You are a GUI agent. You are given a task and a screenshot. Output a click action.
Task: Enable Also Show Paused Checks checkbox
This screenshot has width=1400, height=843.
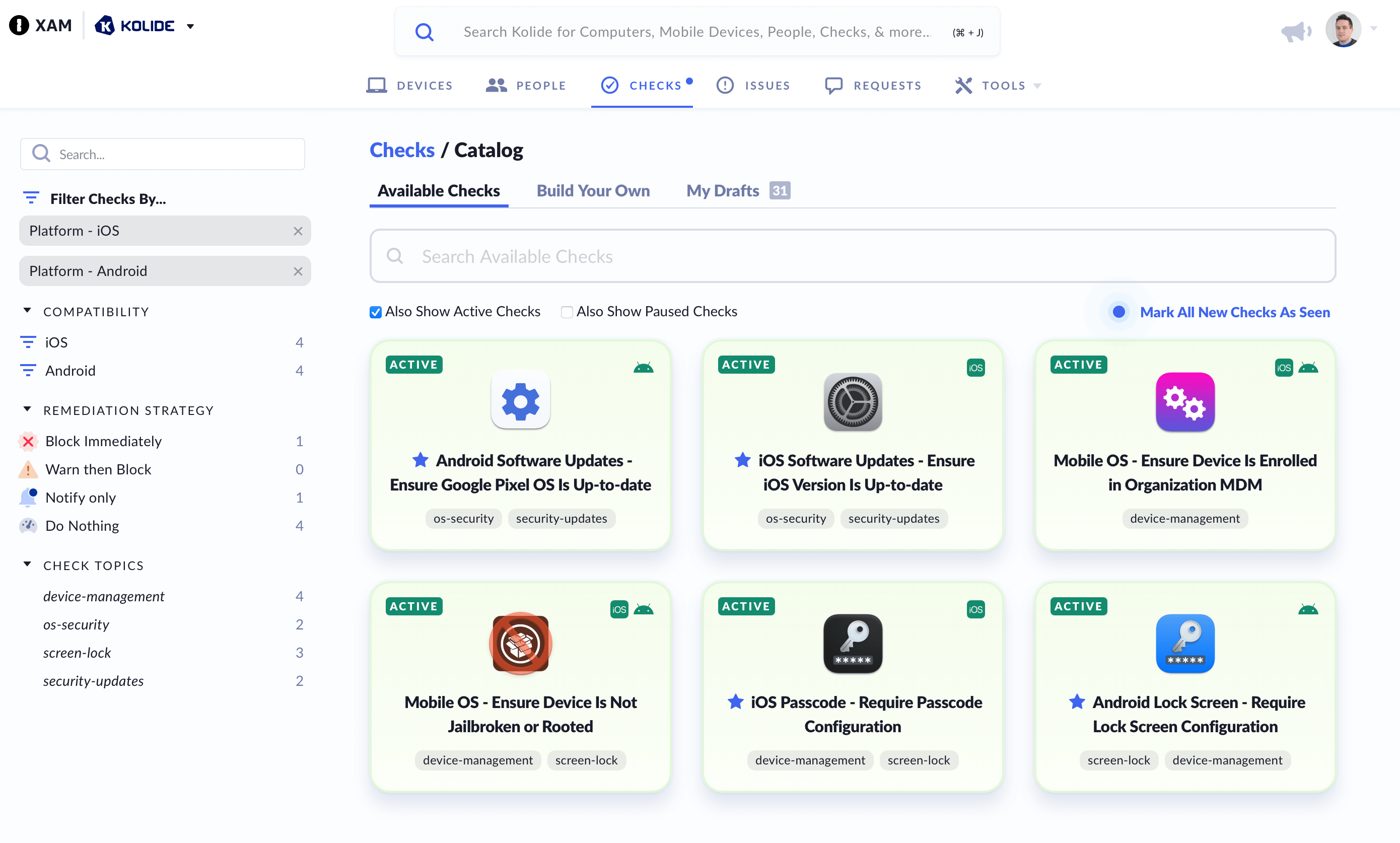(567, 312)
